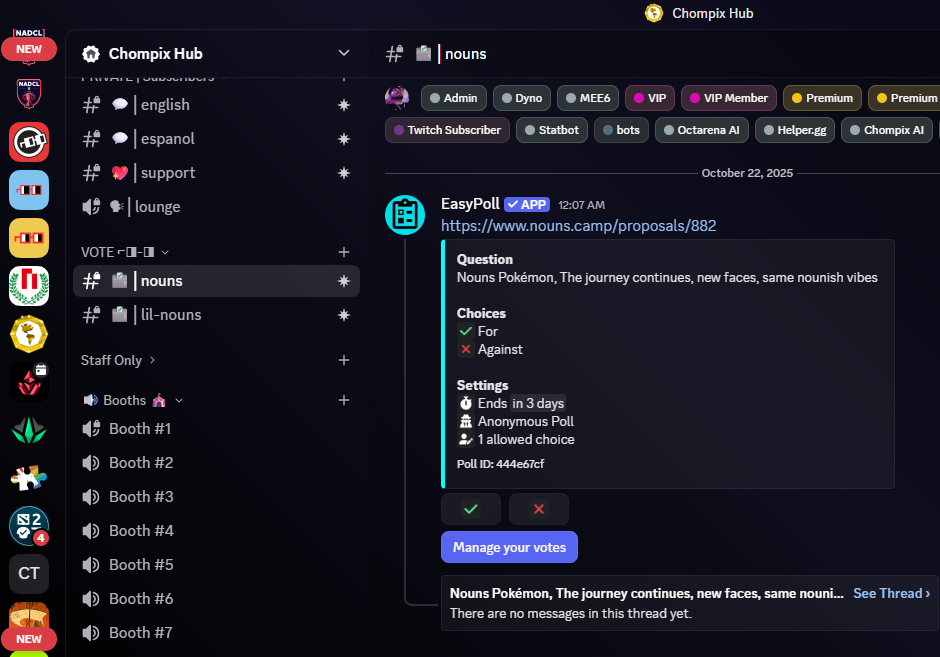Click See Thread link
940x657 pixels.
(x=891, y=593)
